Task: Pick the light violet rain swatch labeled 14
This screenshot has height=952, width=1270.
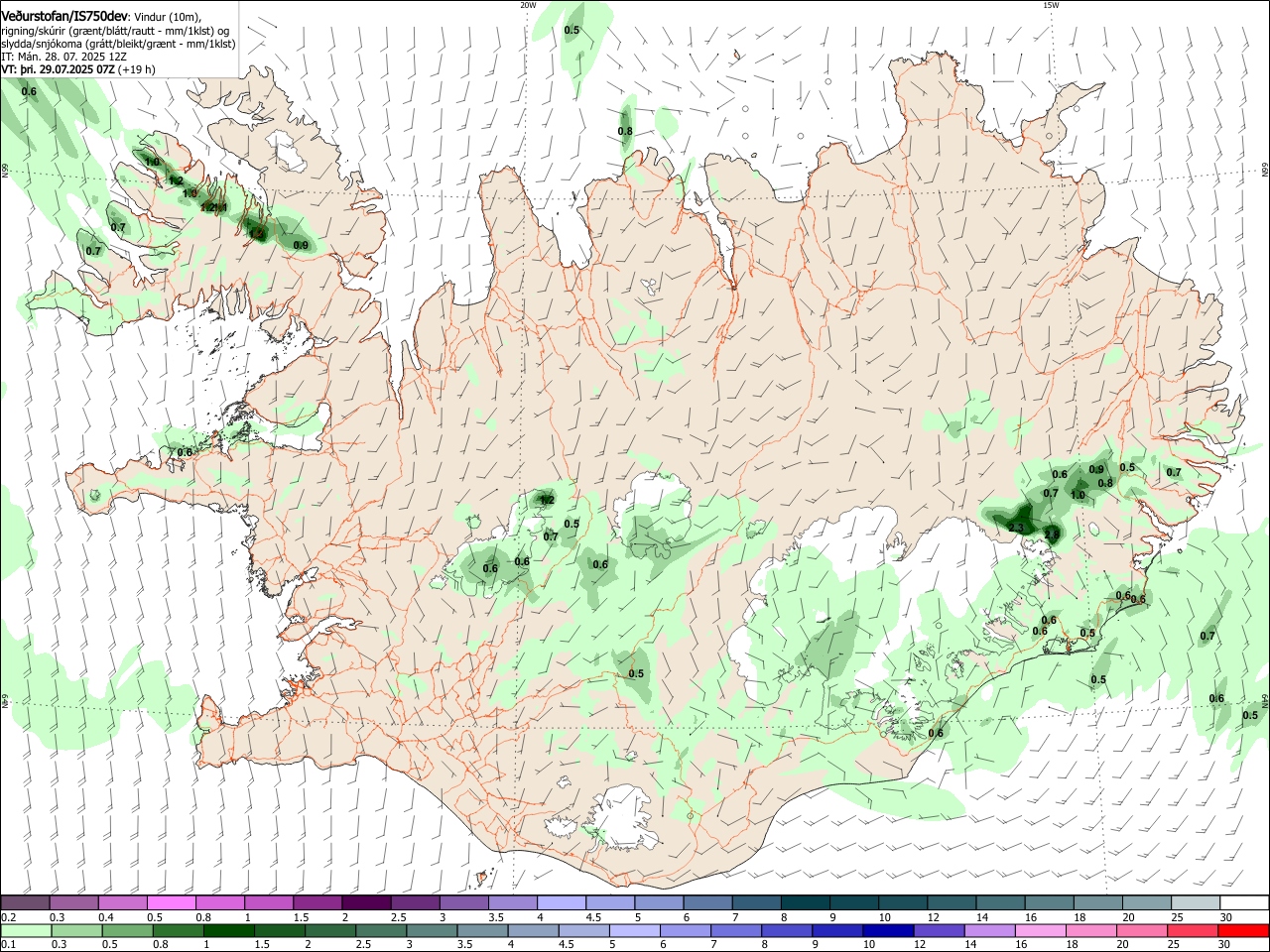Action: tap(988, 930)
